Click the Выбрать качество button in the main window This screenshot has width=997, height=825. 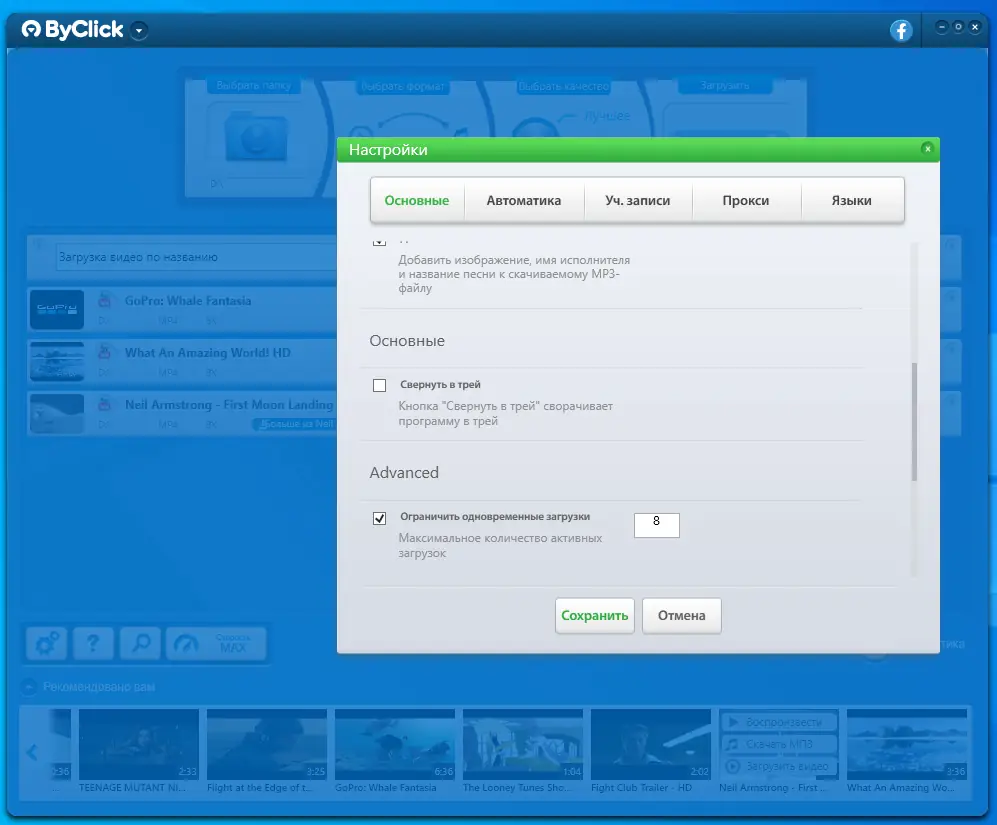pyautogui.click(x=564, y=87)
